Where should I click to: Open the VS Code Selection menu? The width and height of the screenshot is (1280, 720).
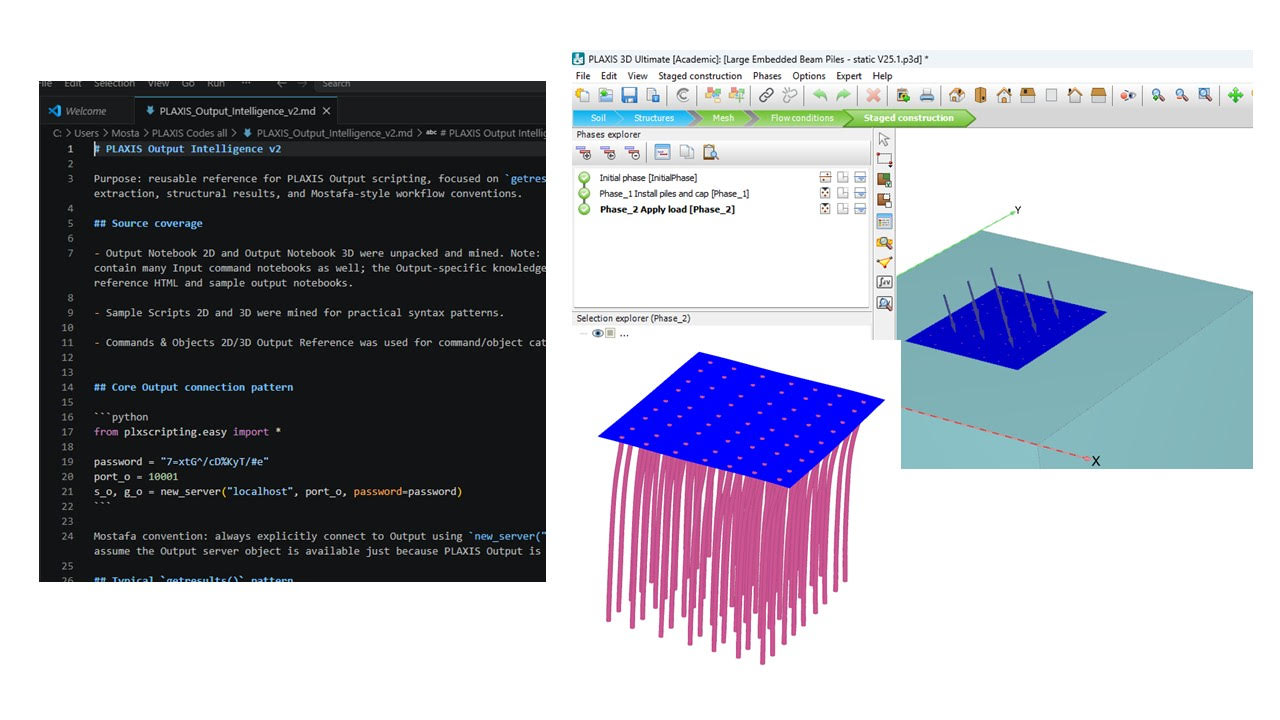[x=114, y=84]
